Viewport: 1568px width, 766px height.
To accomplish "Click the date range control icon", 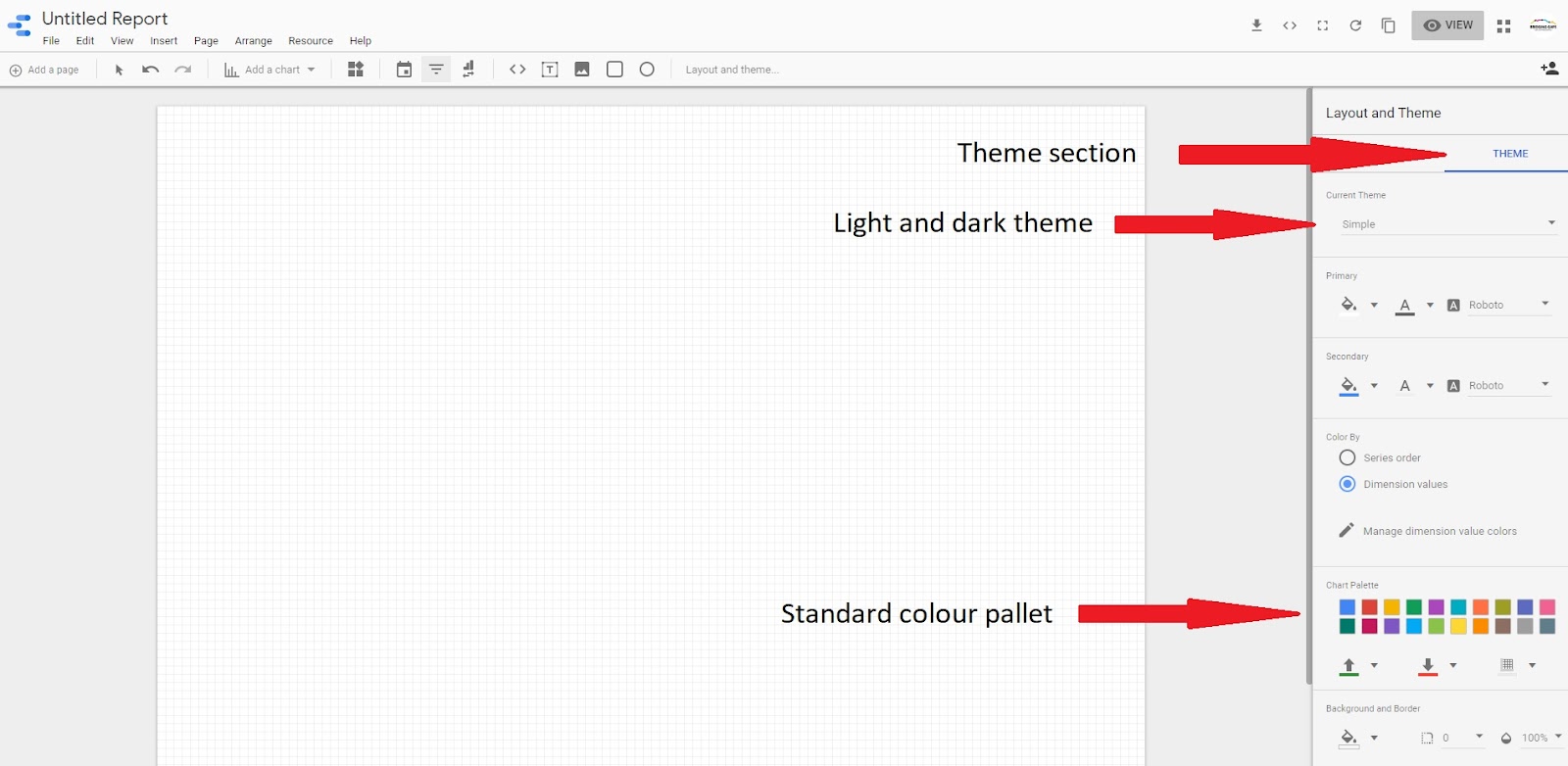I will point(404,70).
